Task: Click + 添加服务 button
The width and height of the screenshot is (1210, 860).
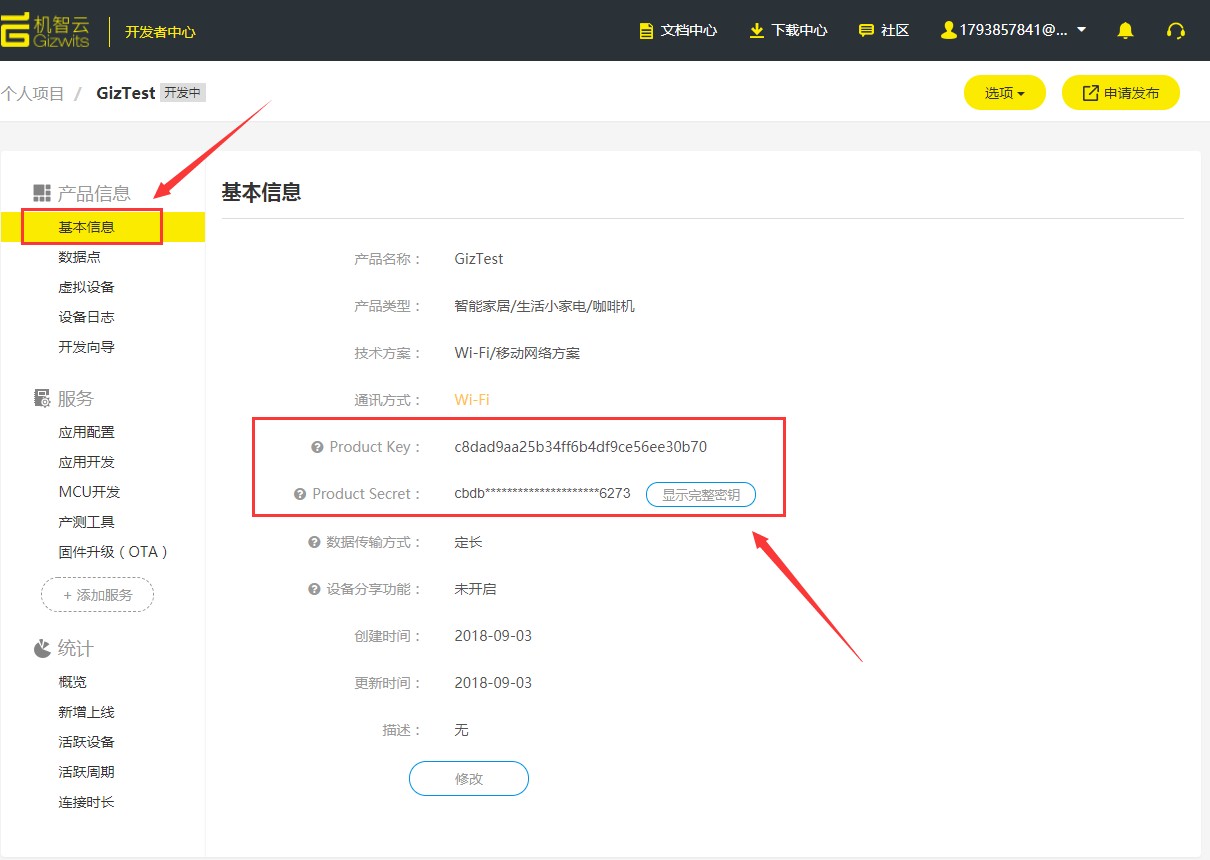Action: 97,594
